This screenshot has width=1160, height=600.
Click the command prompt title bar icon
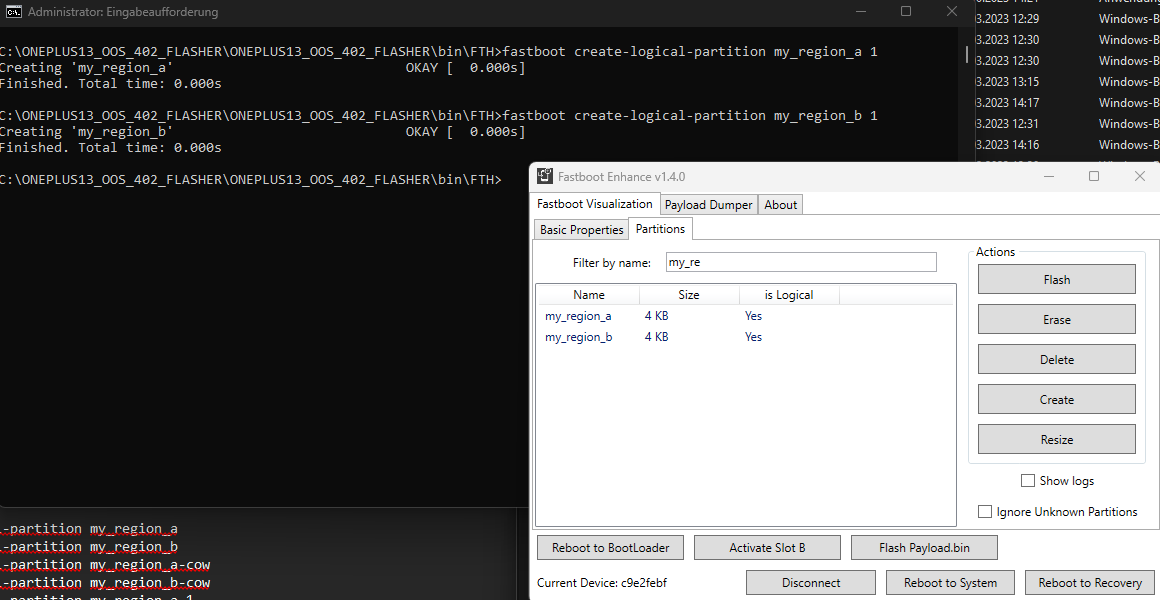click(x=11, y=12)
